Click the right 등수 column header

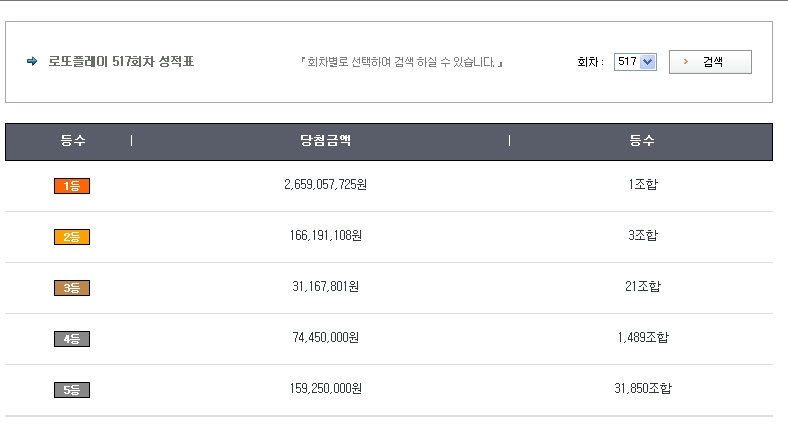tap(642, 142)
